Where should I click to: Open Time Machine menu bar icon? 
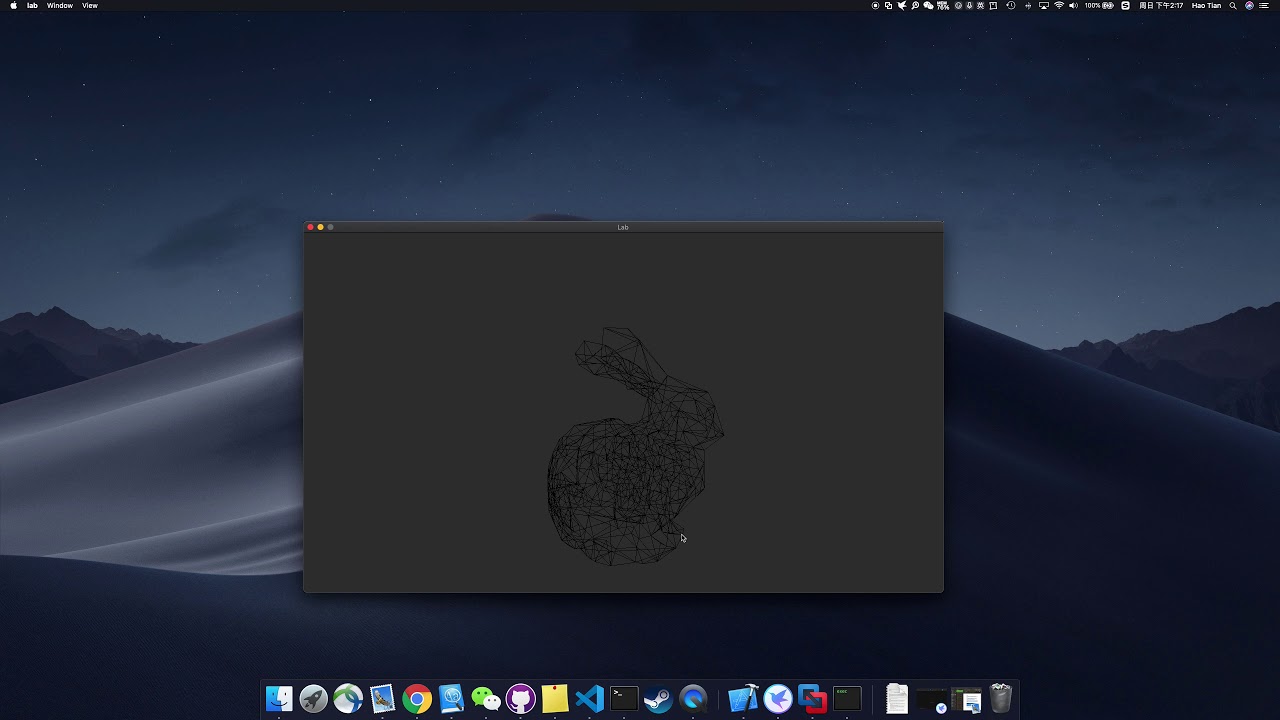click(1011, 5)
